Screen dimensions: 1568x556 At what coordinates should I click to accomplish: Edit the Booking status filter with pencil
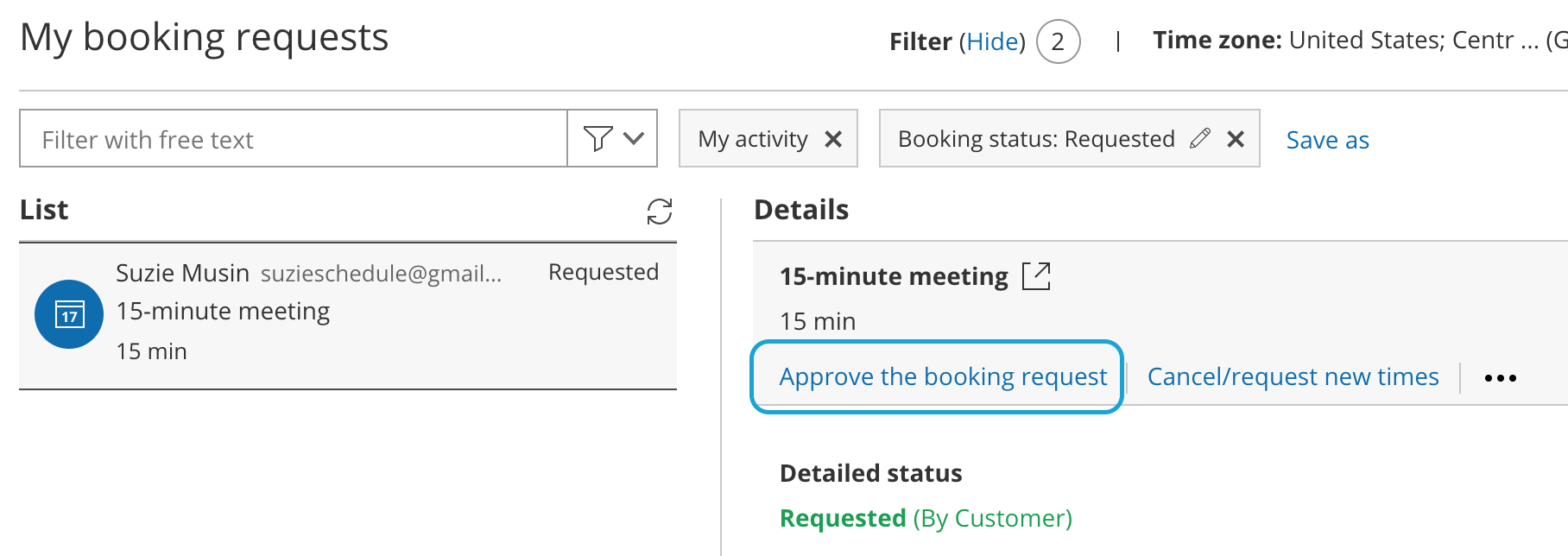click(x=1200, y=138)
